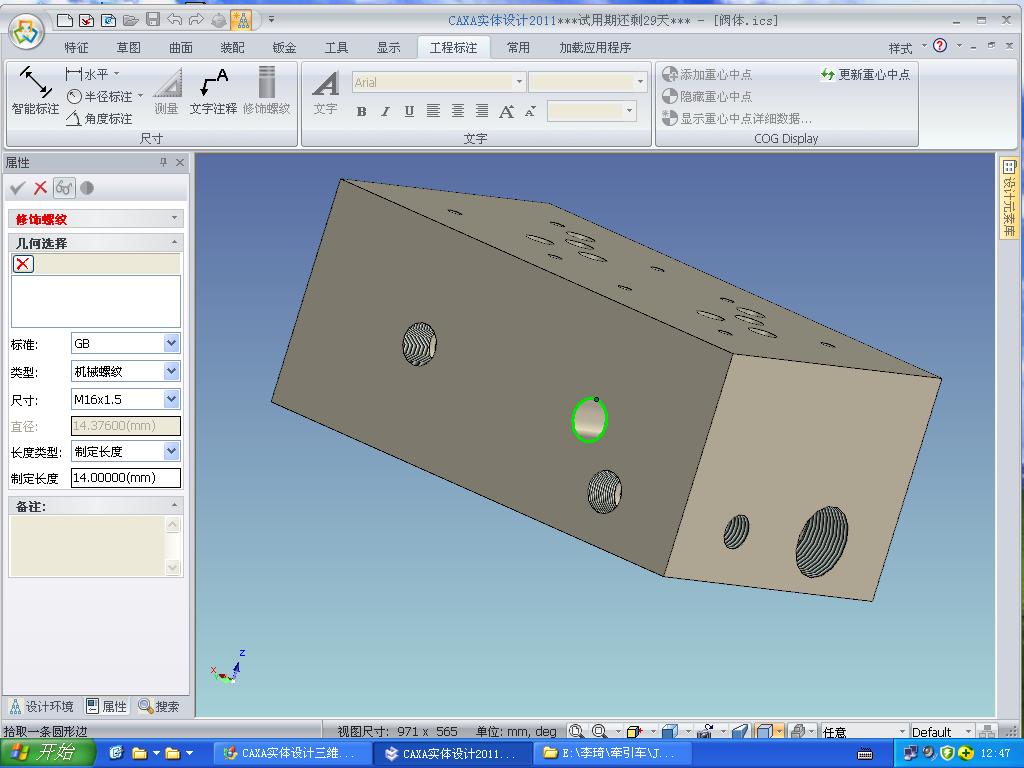Image resolution: width=1024 pixels, height=768 pixels.
Task: Confirm with the green checkmark in 属性 panel
Action: coord(17,188)
